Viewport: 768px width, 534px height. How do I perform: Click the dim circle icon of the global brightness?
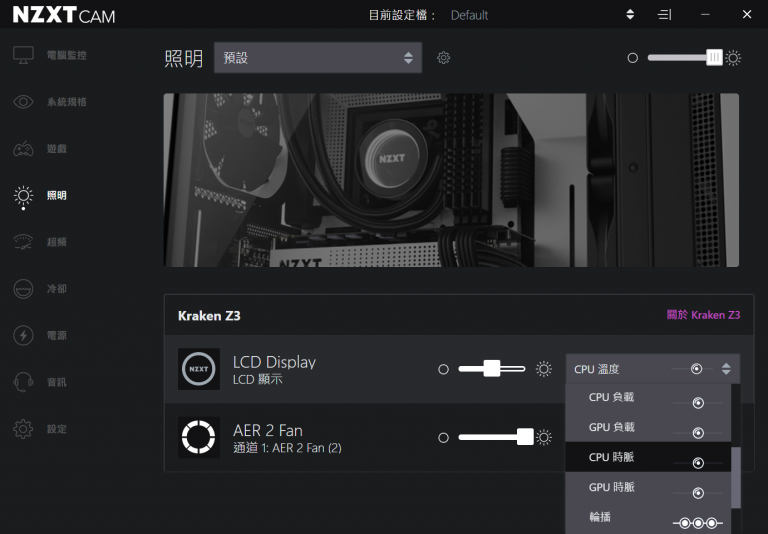point(632,58)
